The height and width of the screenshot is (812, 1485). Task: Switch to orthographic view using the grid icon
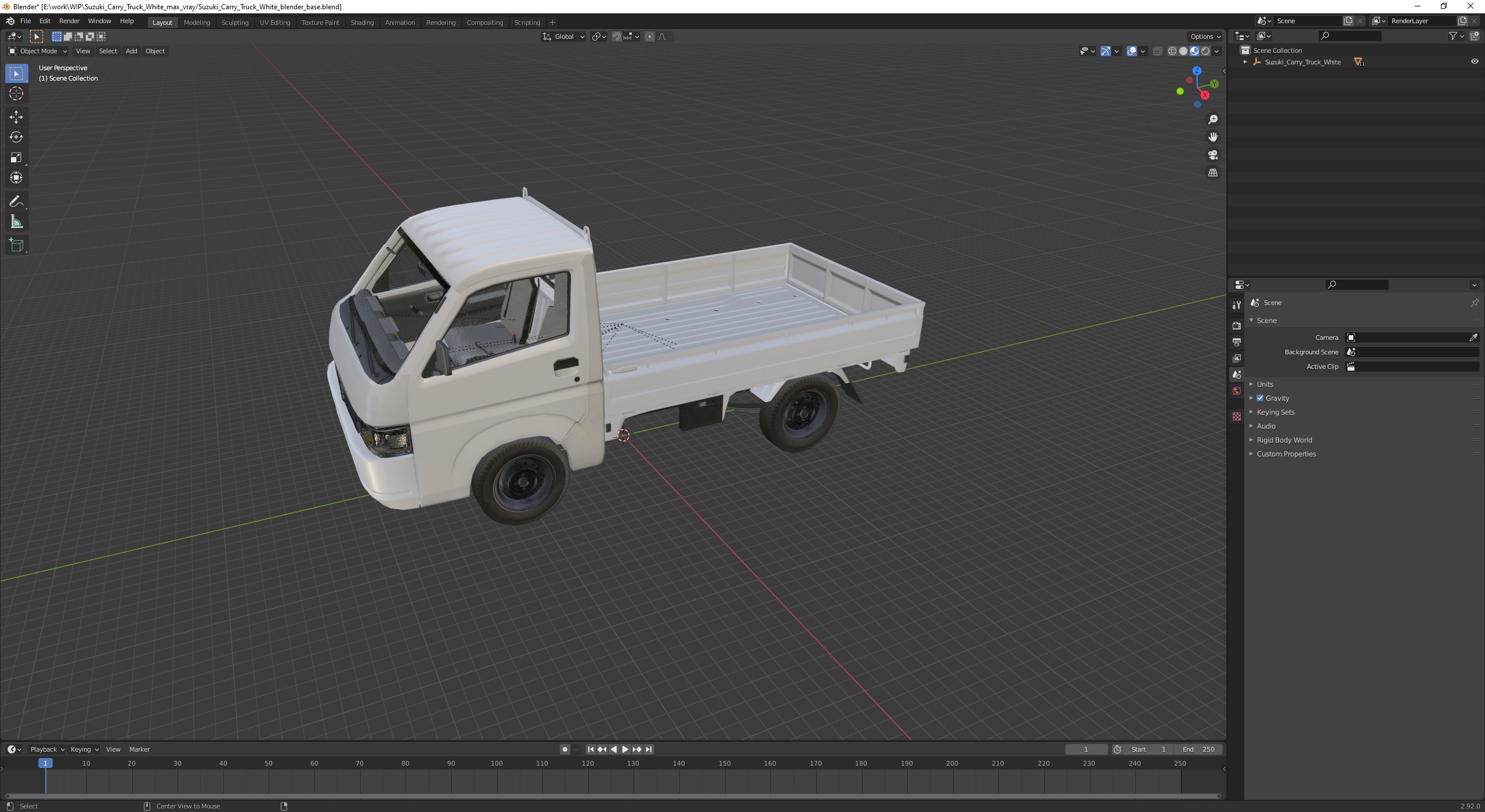click(1212, 173)
